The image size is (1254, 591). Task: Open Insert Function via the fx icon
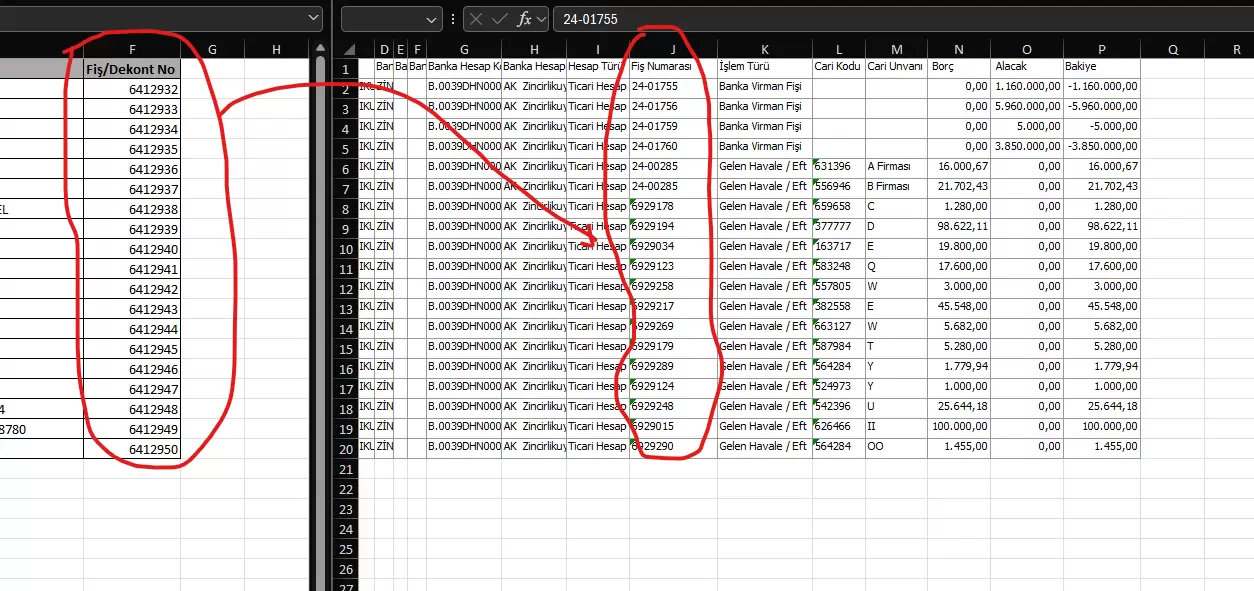click(x=524, y=19)
